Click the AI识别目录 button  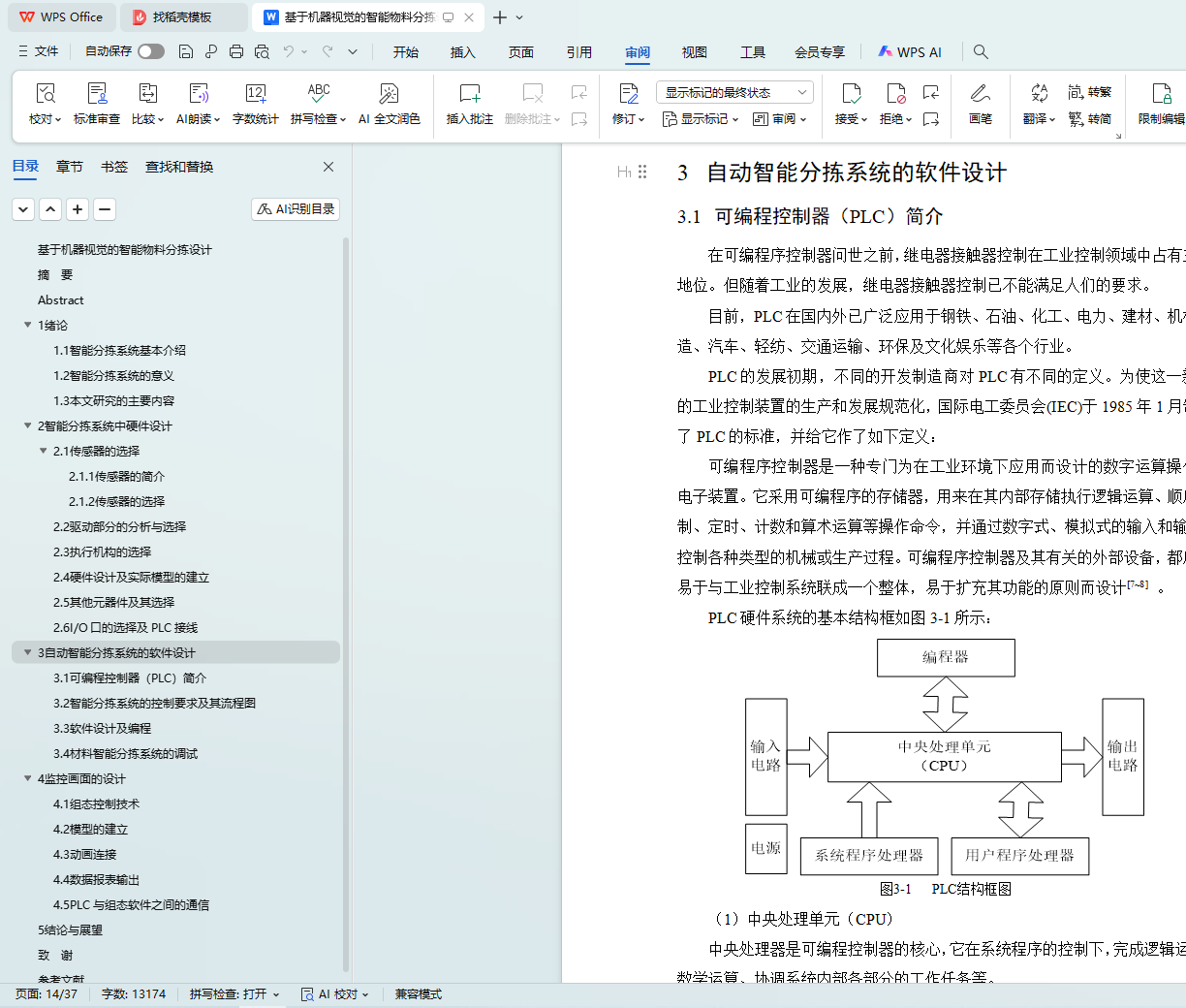[296, 208]
